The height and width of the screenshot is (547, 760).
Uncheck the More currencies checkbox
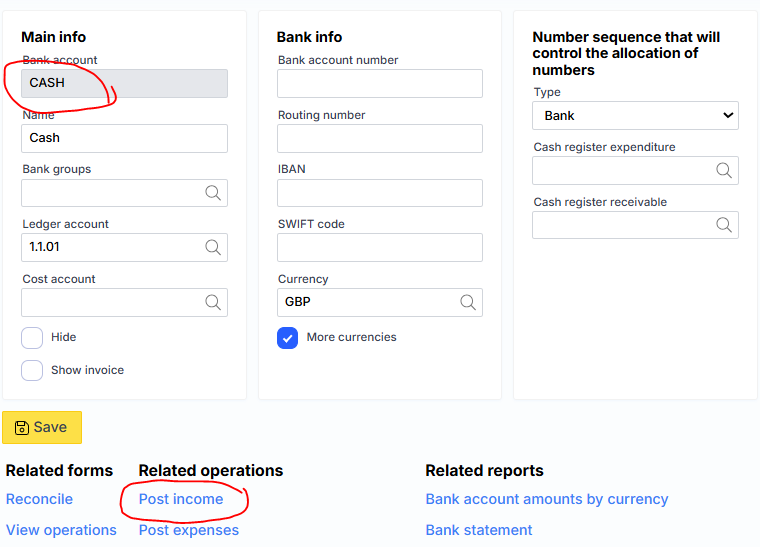288,338
